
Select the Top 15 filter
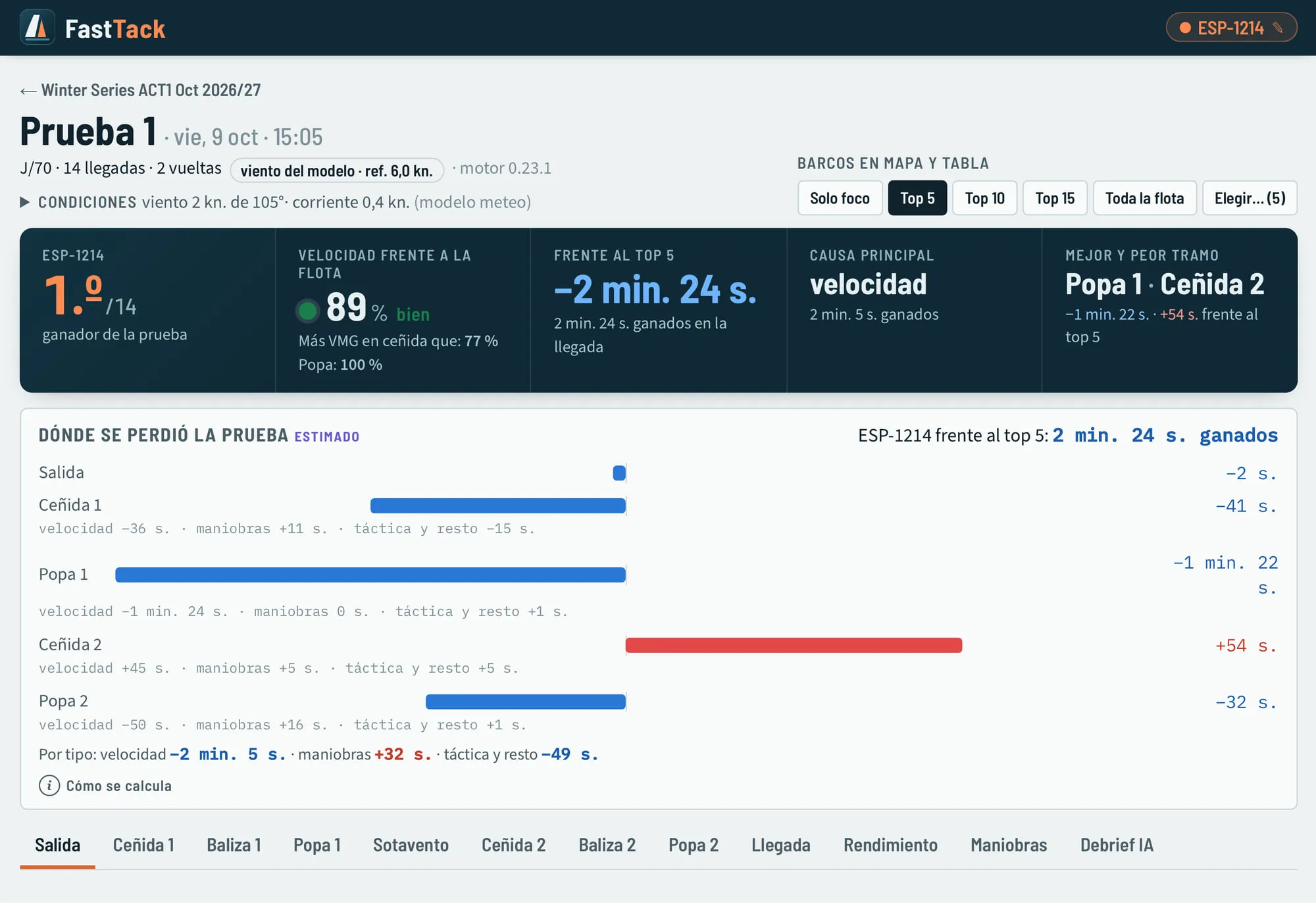[1055, 198]
